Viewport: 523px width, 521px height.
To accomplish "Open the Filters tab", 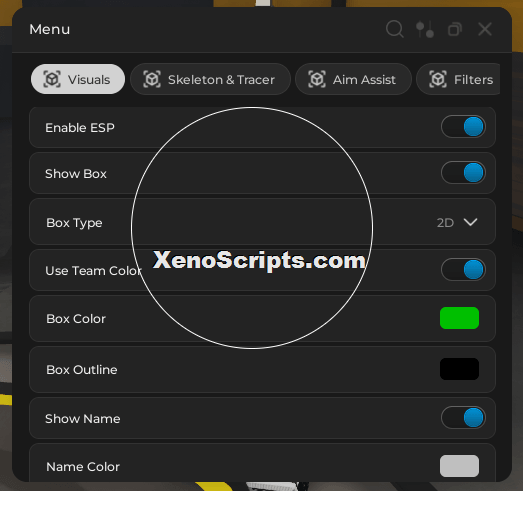I will (x=458, y=79).
